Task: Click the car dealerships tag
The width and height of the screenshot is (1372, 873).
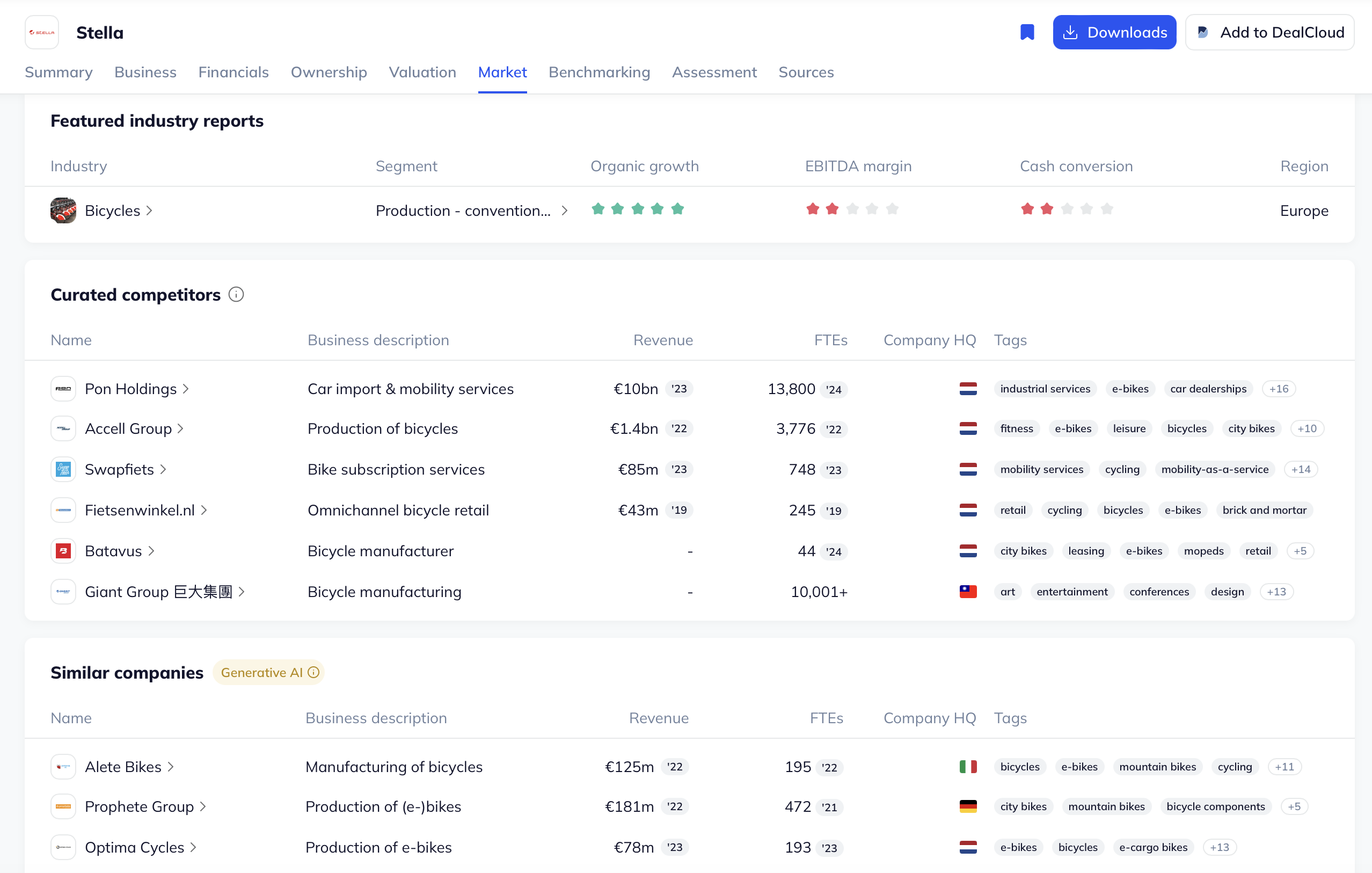Action: 1208,389
